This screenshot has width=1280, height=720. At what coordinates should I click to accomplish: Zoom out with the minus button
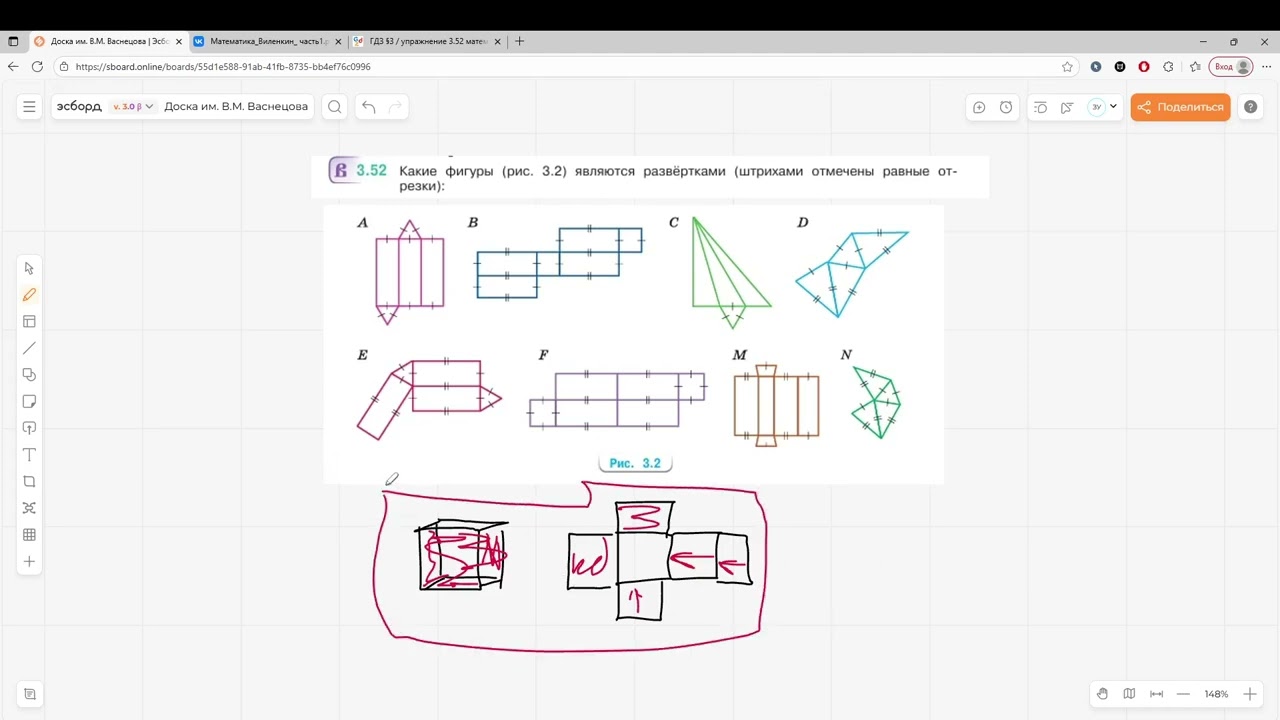coord(1183,694)
